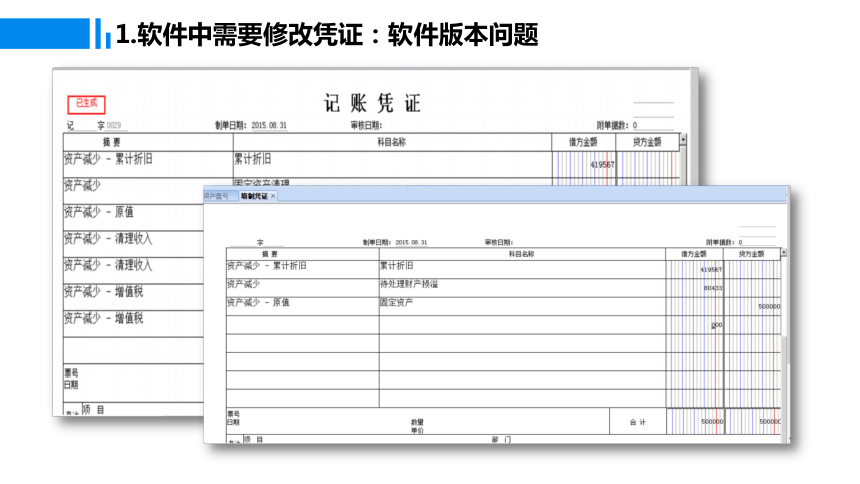Click debit amount 419567 in back voucher

[x=602, y=165]
